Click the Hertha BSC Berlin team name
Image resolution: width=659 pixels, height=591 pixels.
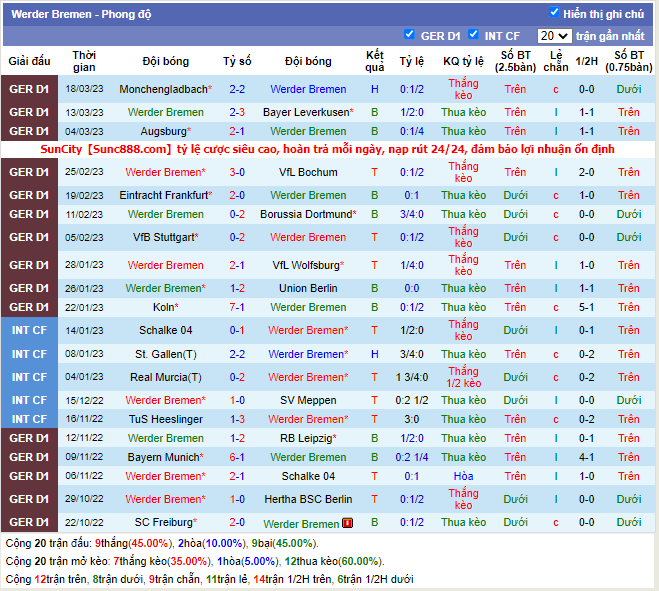[x=308, y=499]
